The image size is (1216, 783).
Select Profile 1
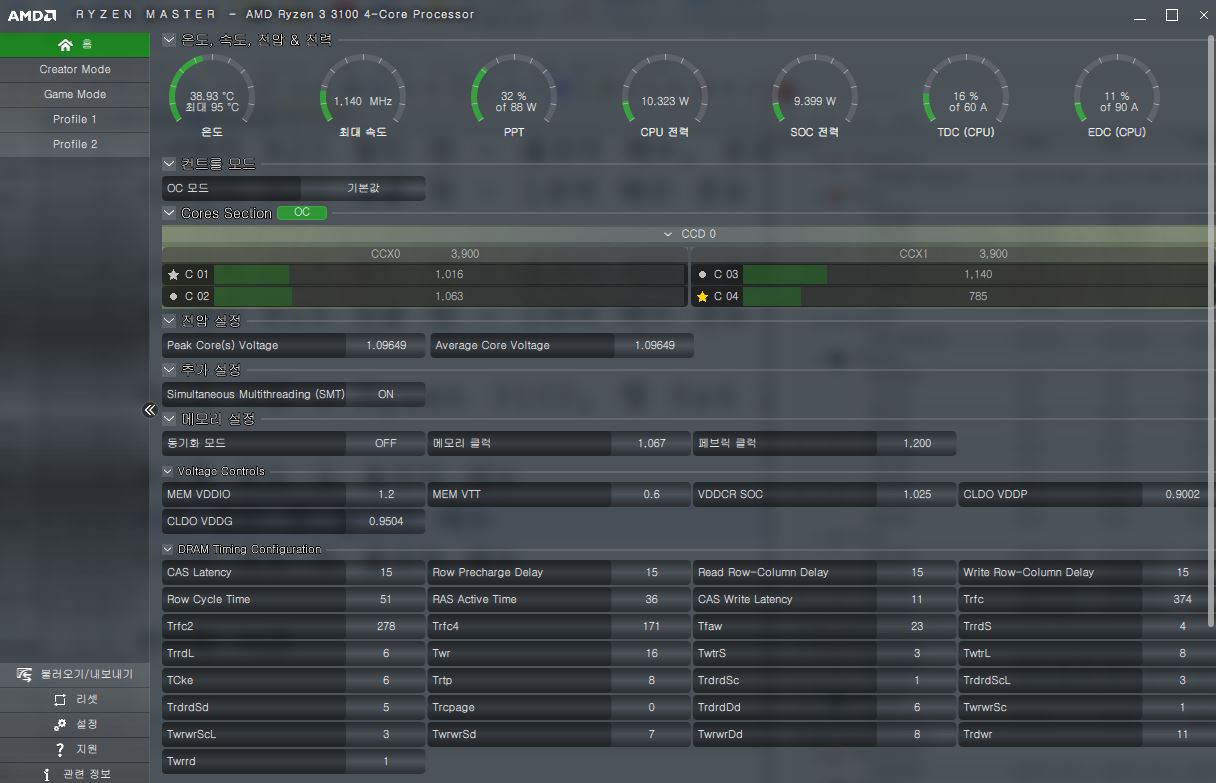click(75, 120)
